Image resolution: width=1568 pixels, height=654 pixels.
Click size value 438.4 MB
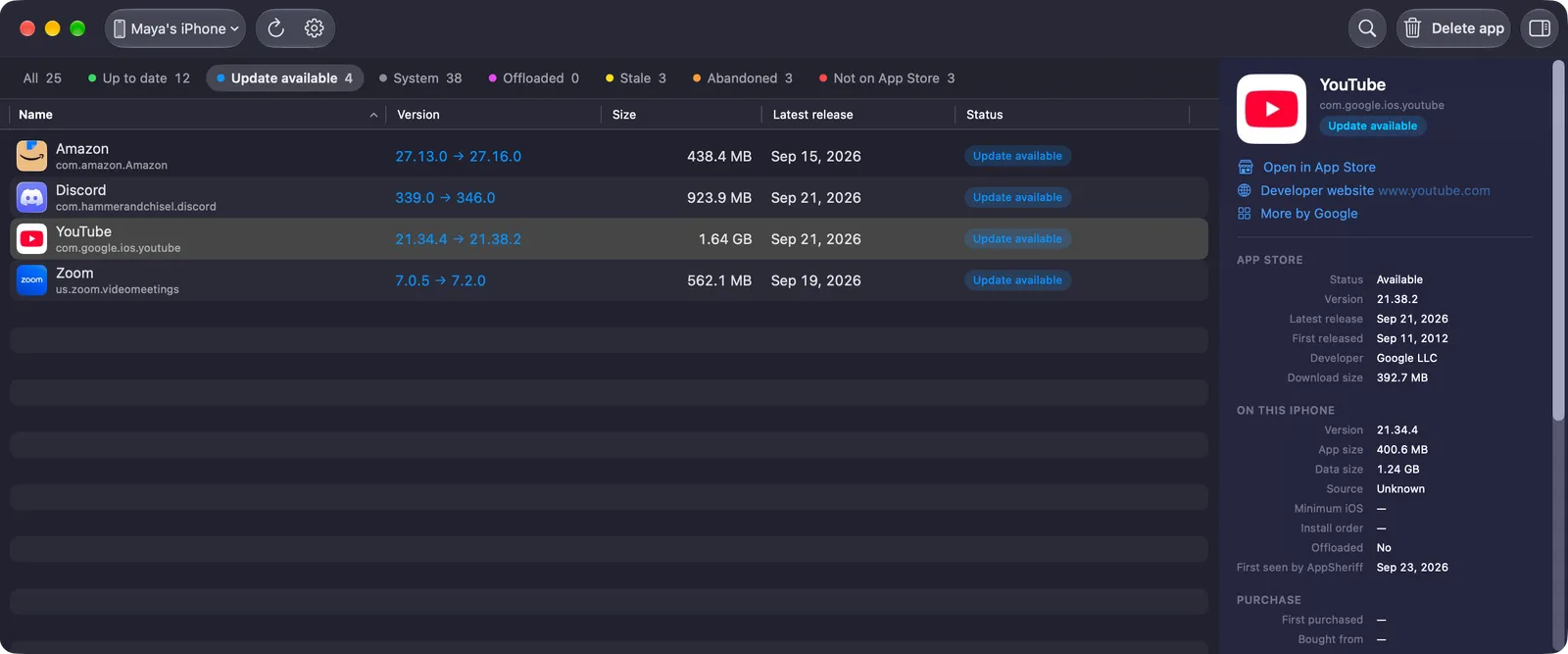tap(719, 156)
